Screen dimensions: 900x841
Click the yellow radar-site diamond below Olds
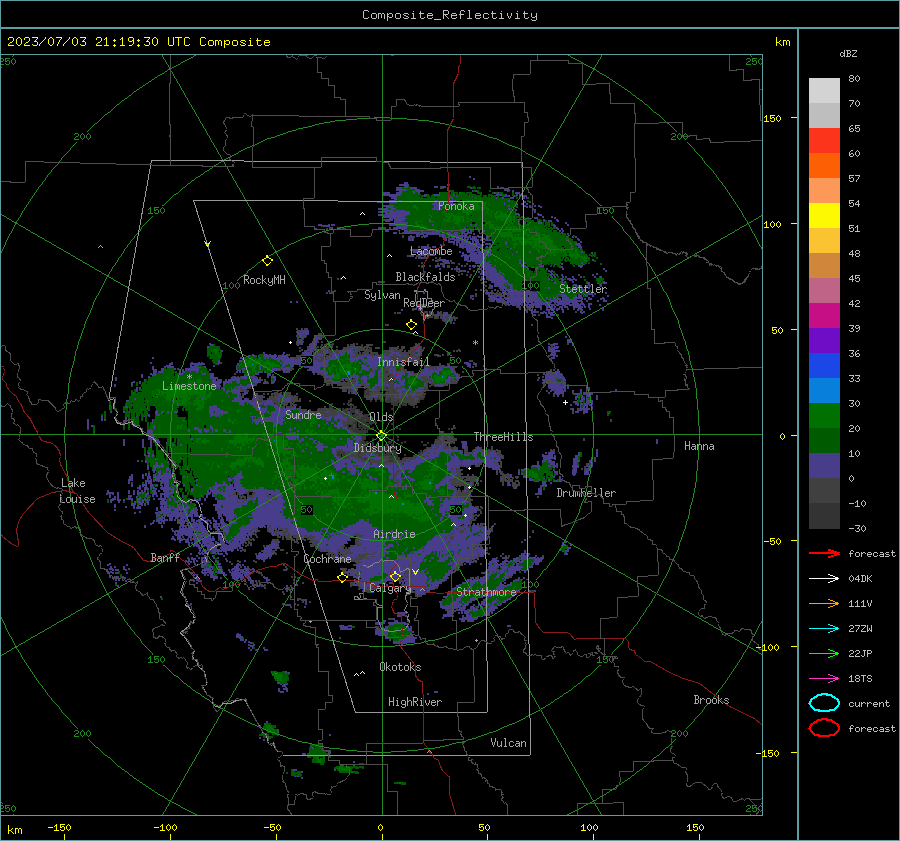pos(381,436)
